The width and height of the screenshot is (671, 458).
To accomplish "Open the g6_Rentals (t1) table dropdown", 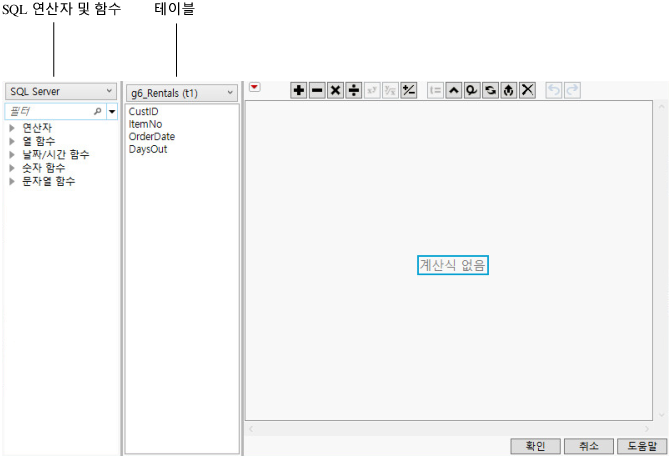I will click(x=182, y=93).
